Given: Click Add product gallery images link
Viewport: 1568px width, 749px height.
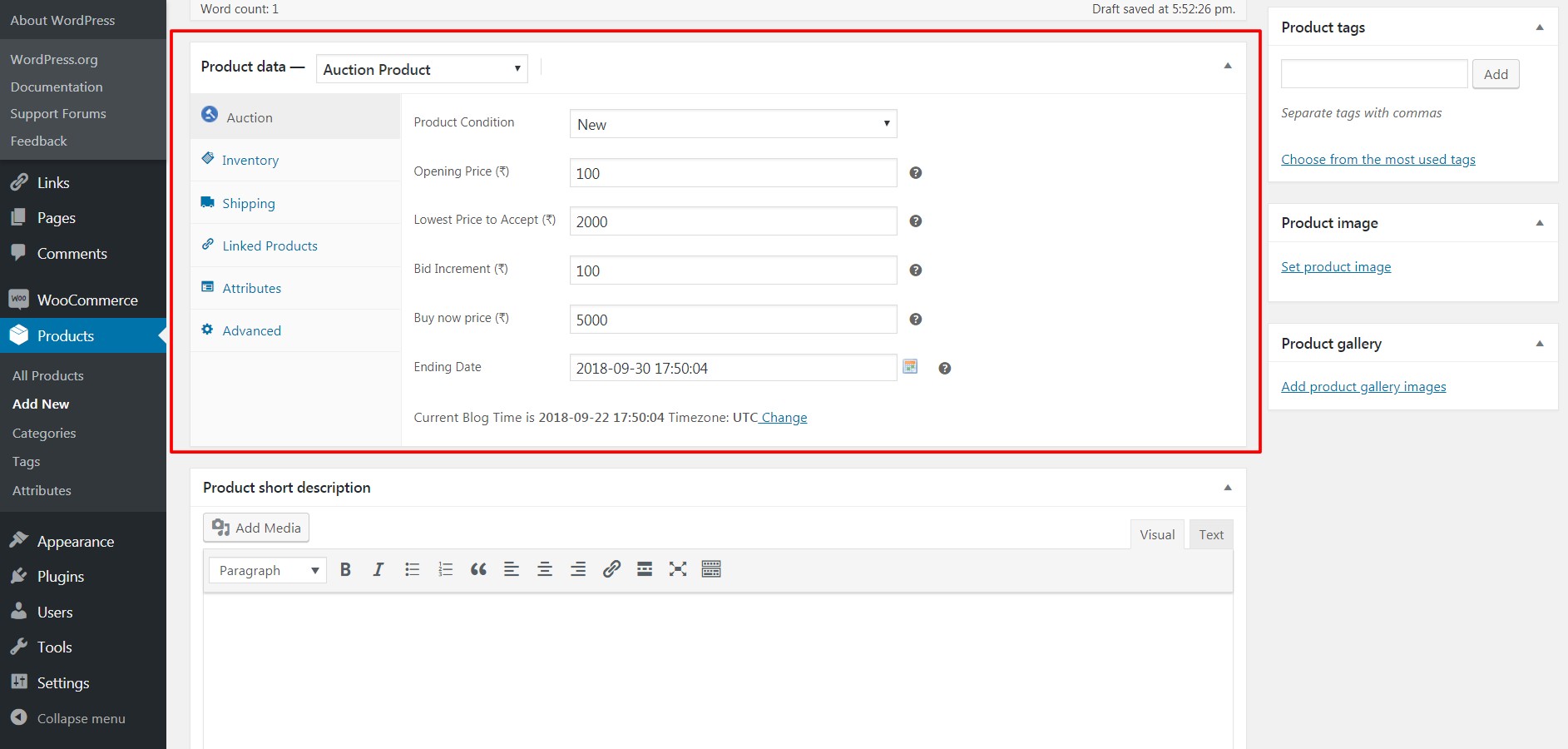Looking at the screenshot, I should tap(1363, 387).
